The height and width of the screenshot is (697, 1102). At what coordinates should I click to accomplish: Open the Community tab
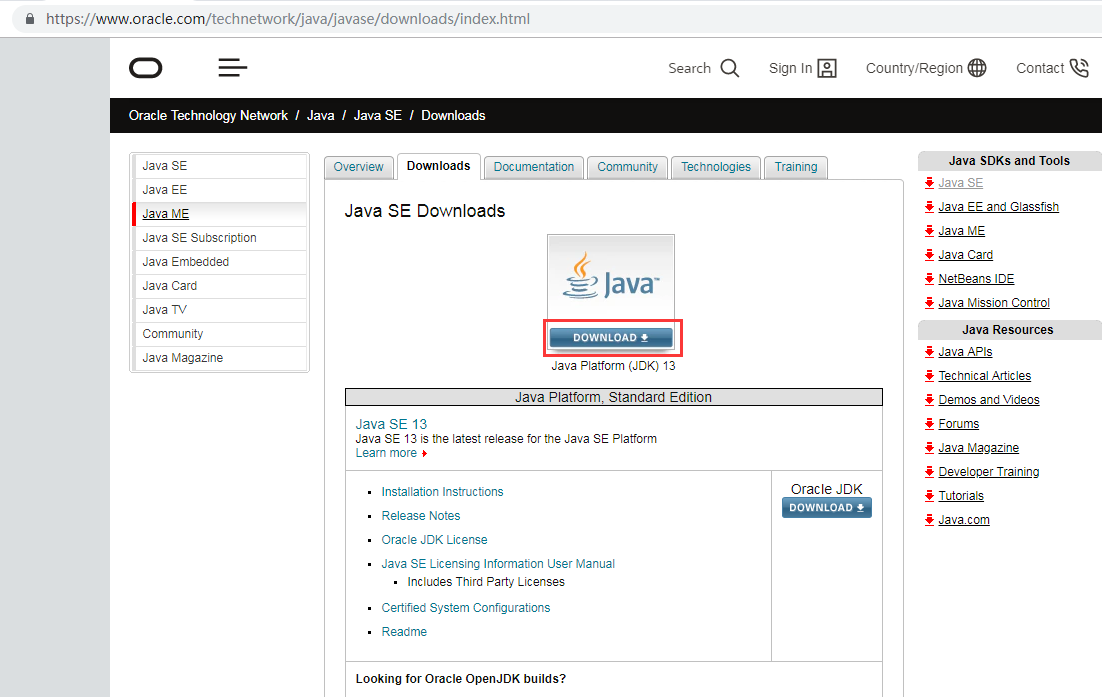pos(628,167)
